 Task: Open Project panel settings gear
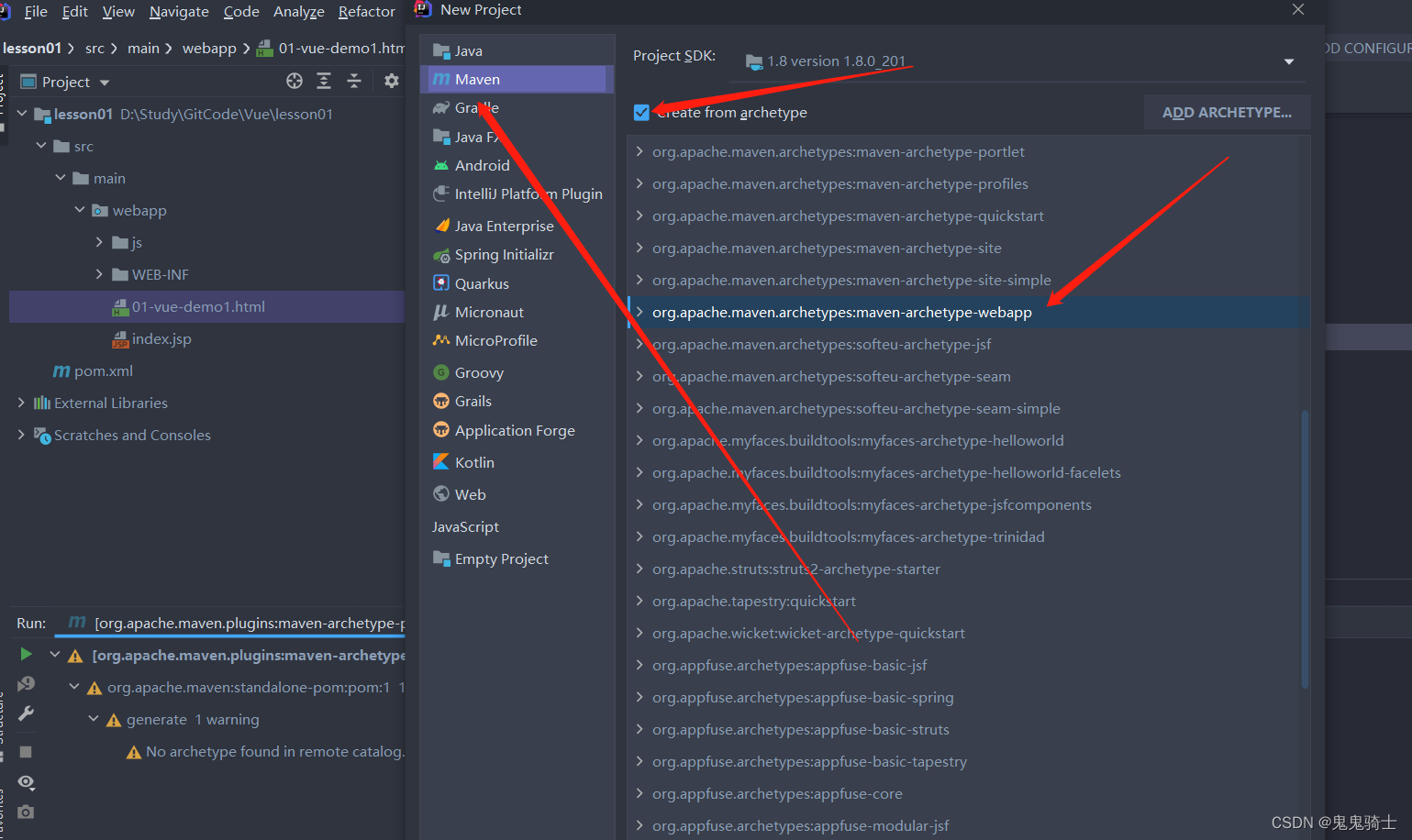(x=392, y=81)
